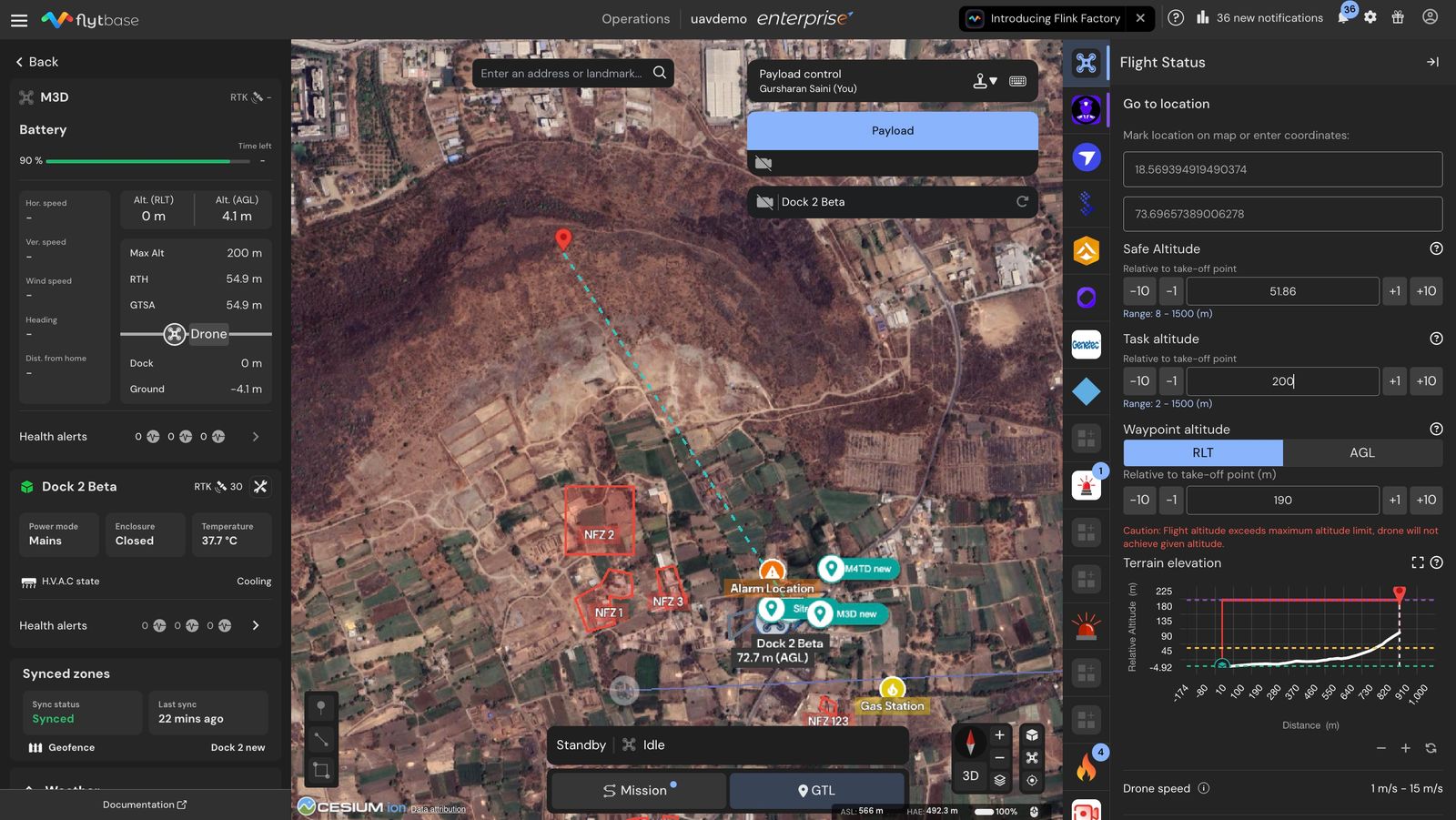Select the line measurement map tool
The image size is (1456, 820).
coord(321,739)
